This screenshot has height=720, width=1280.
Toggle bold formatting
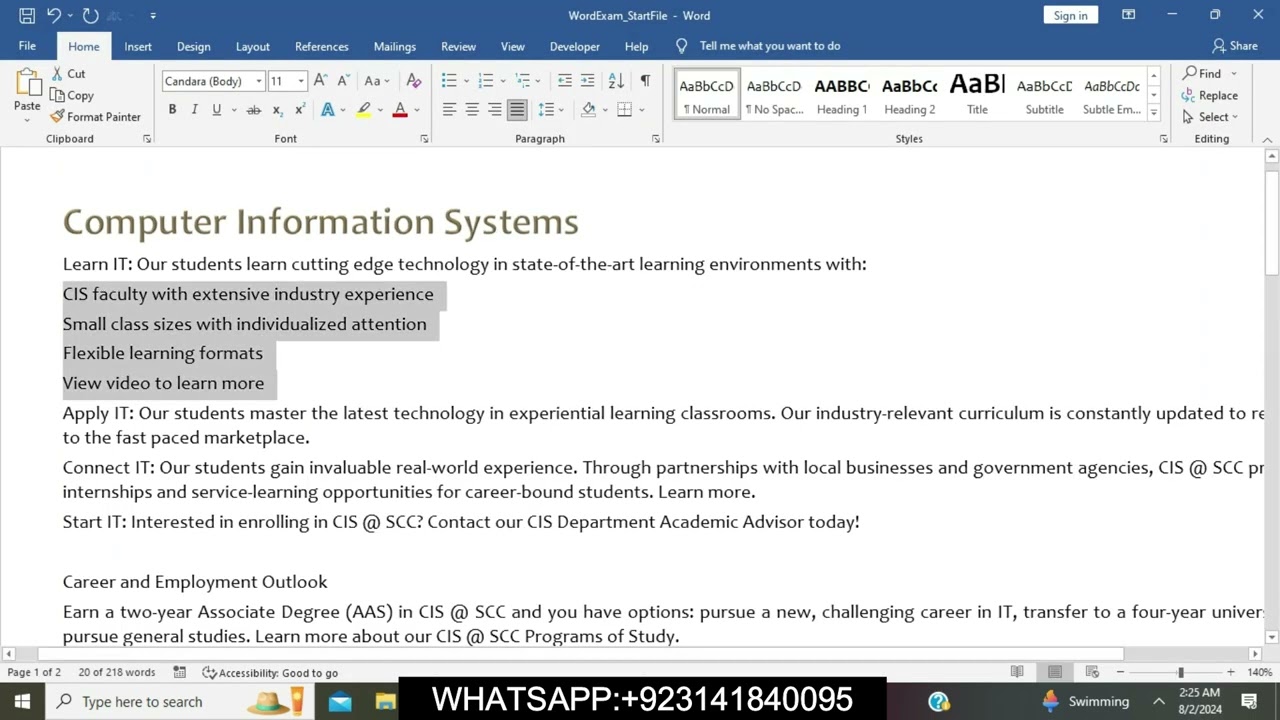click(172, 110)
